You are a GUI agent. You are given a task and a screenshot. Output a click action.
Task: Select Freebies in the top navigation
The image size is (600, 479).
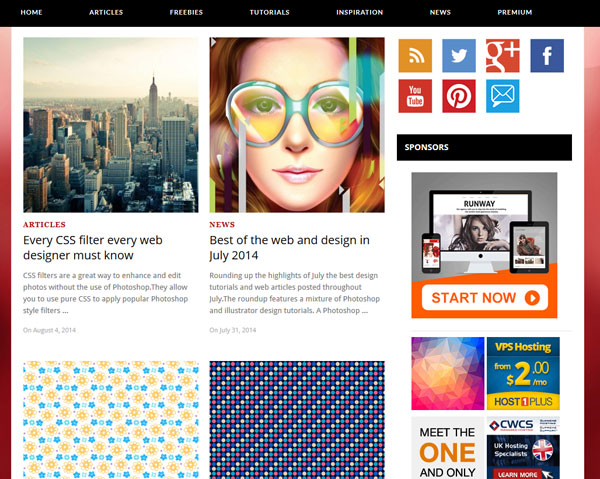187,13
